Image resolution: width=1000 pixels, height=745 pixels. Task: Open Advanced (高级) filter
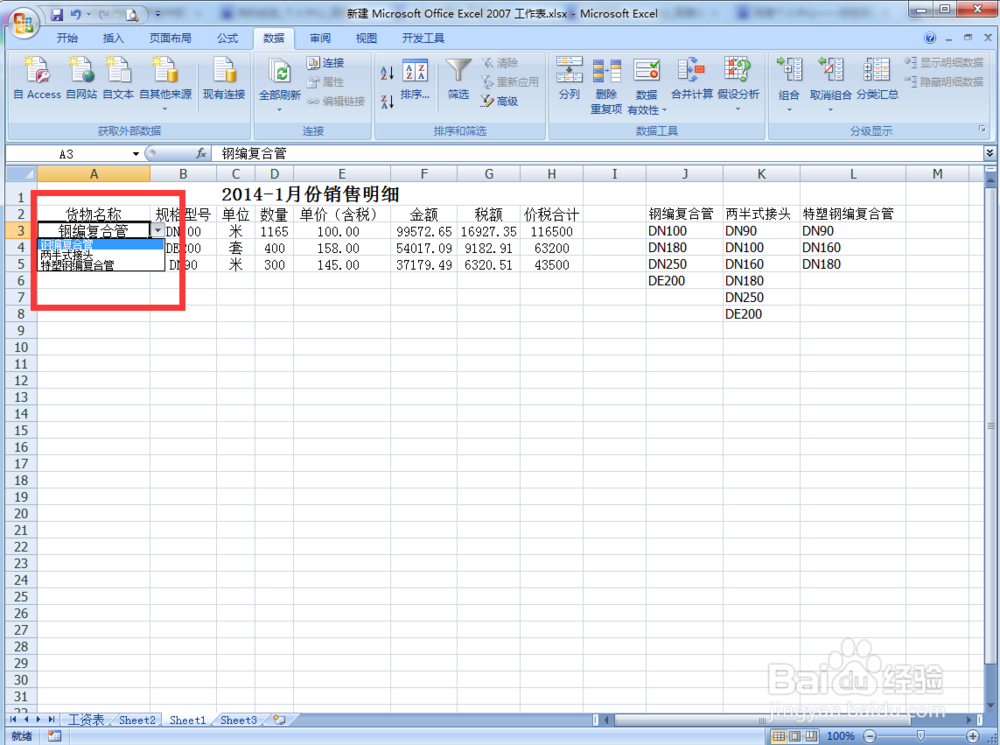pos(499,101)
